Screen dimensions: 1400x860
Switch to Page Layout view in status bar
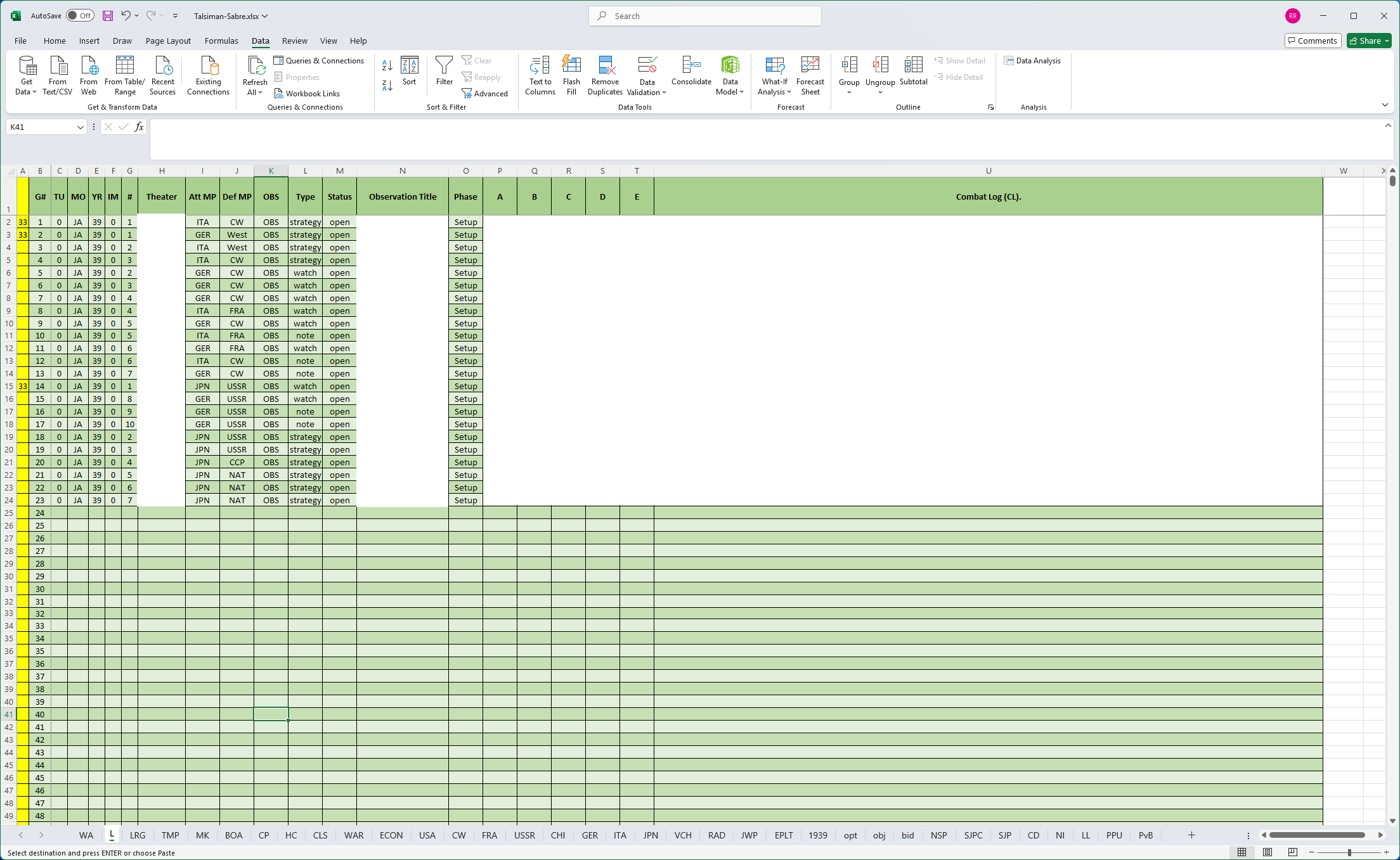point(1267,852)
